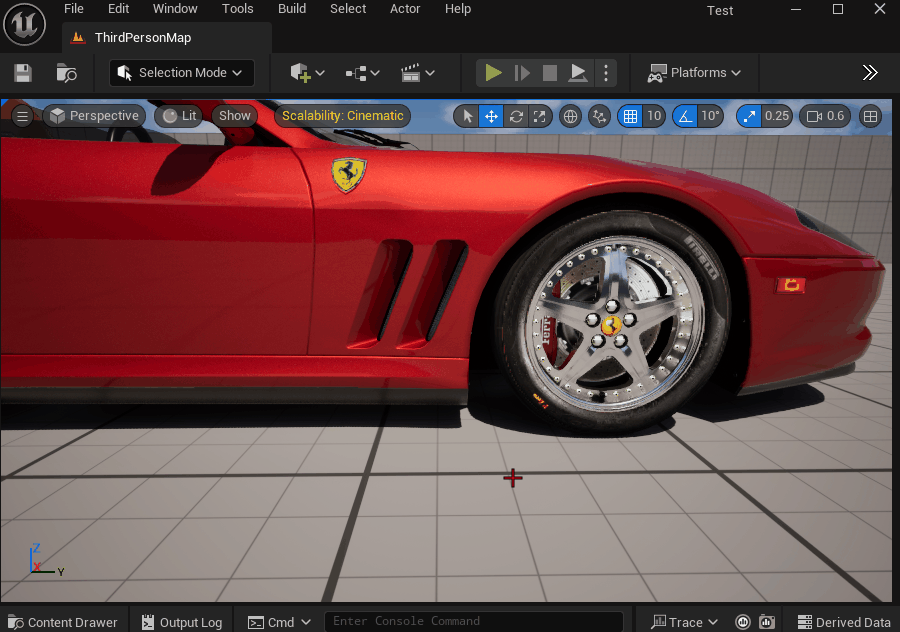
Task: Open the viewport Show flags menu
Action: 235,116
